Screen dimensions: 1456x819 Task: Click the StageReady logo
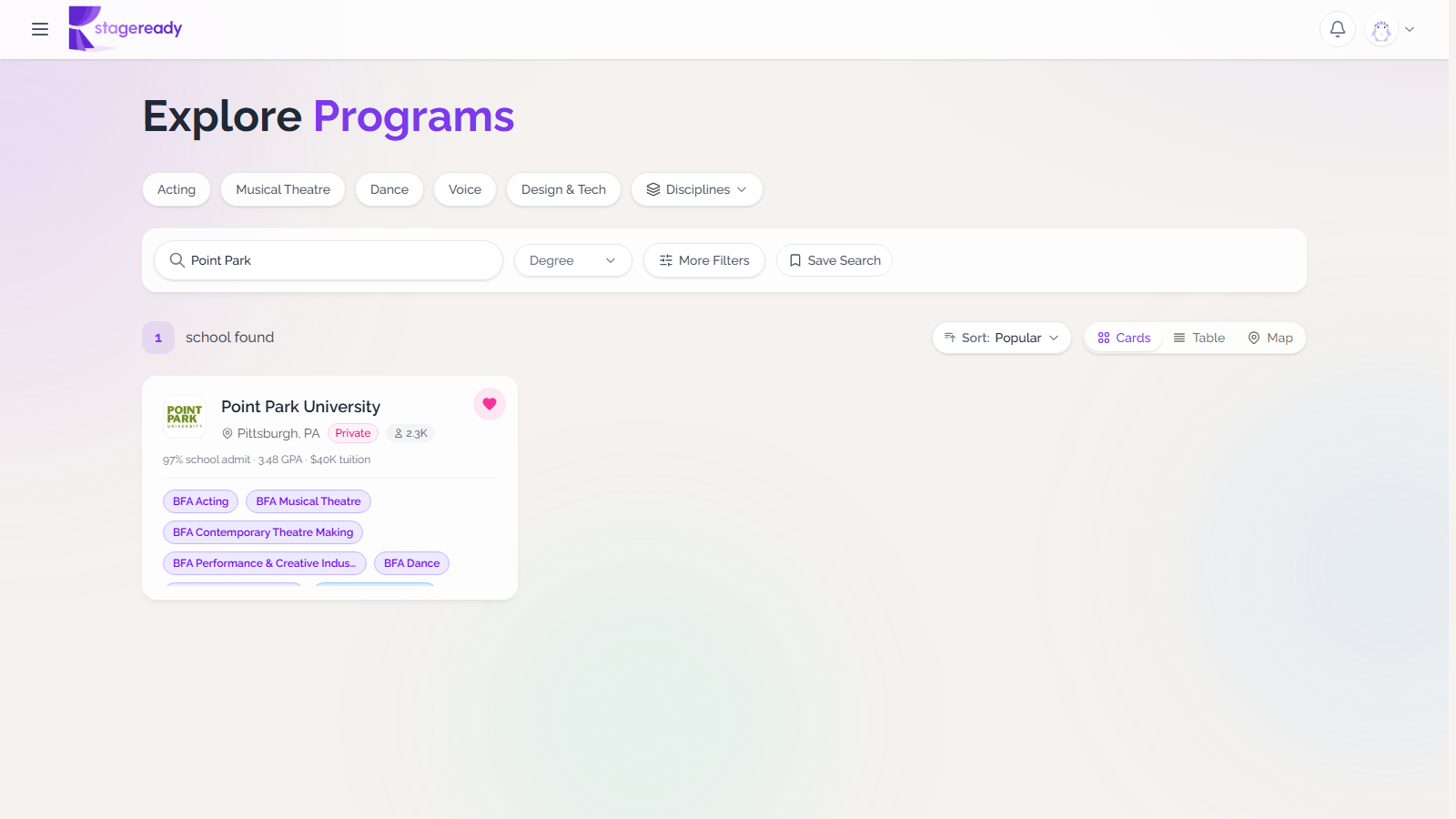click(x=126, y=29)
